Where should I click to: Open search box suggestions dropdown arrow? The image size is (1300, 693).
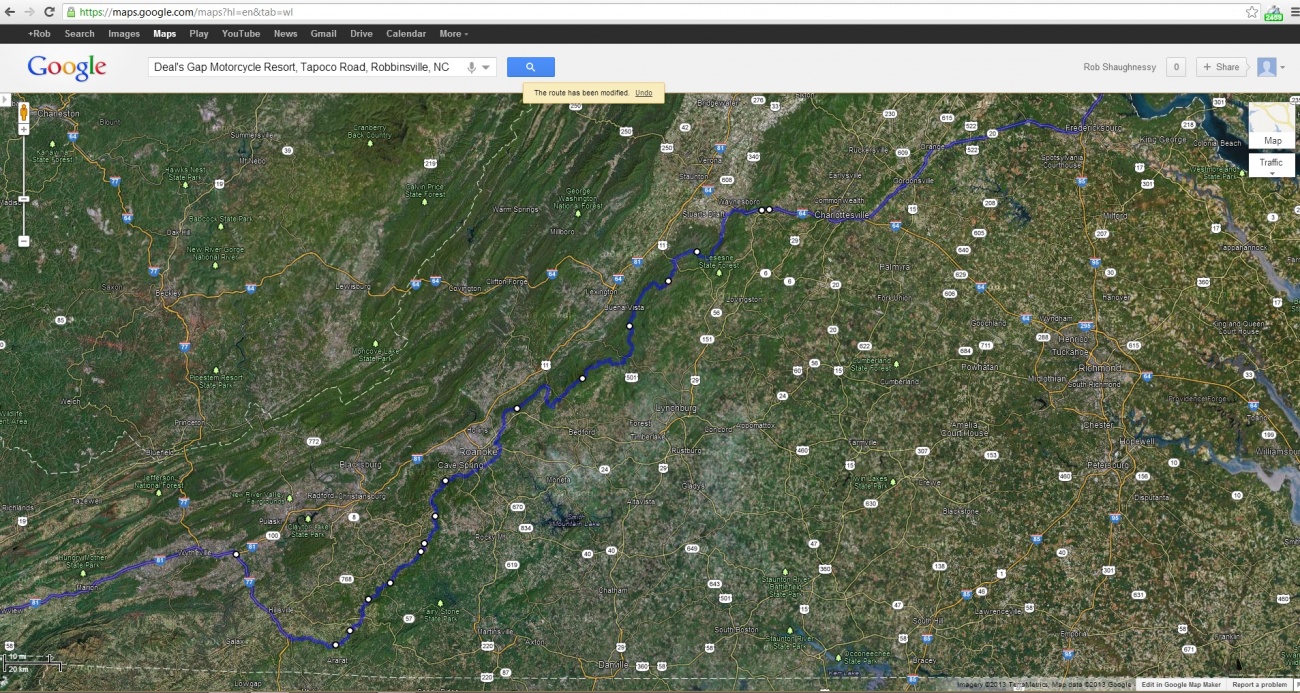[486, 67]
